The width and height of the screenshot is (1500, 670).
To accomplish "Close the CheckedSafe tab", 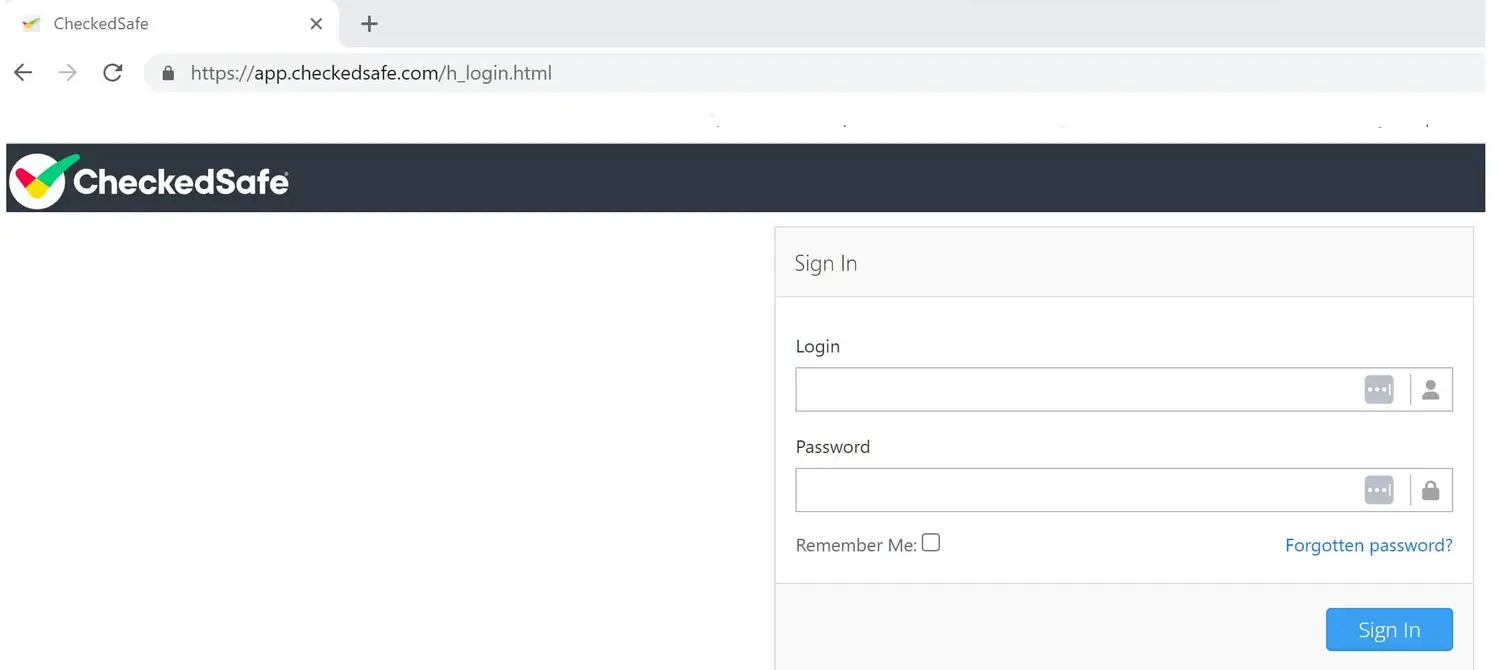I will pyautogui.click(x=316, y=24).
